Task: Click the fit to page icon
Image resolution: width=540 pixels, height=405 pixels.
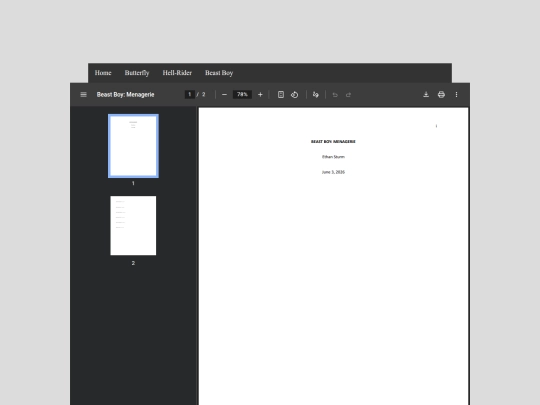Action: (x=281, y=94)
